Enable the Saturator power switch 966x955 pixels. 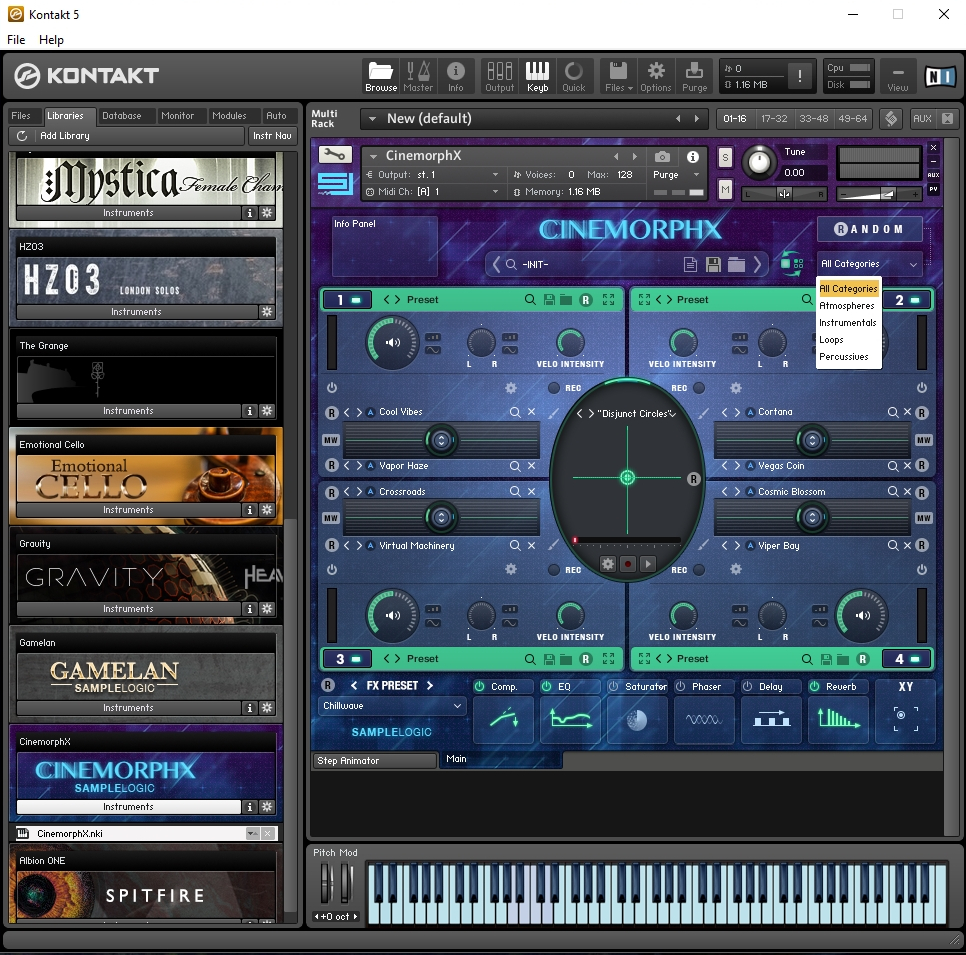(614, 686)
